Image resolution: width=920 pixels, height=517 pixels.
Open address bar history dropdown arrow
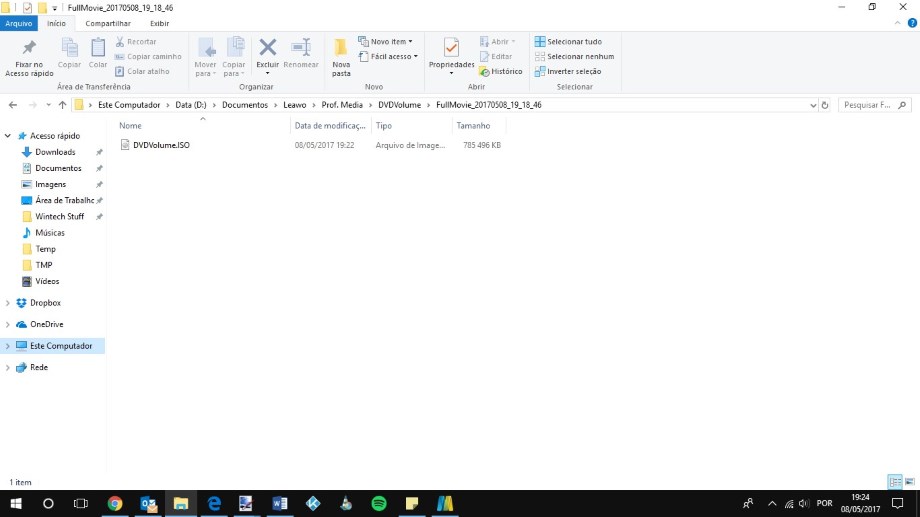[x=812, y=105]
